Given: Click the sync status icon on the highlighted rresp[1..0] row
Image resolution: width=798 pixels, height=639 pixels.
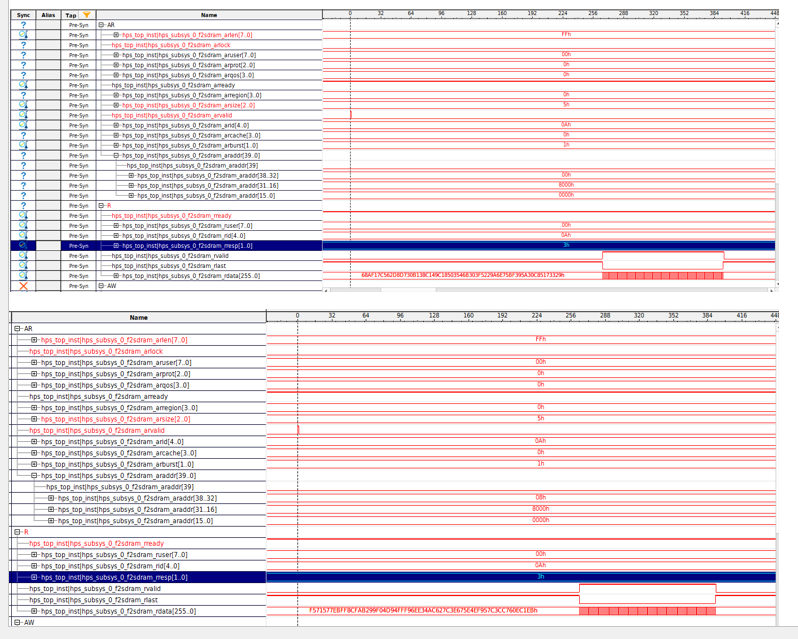Looking at the screenshot, I should click(23, 246).
